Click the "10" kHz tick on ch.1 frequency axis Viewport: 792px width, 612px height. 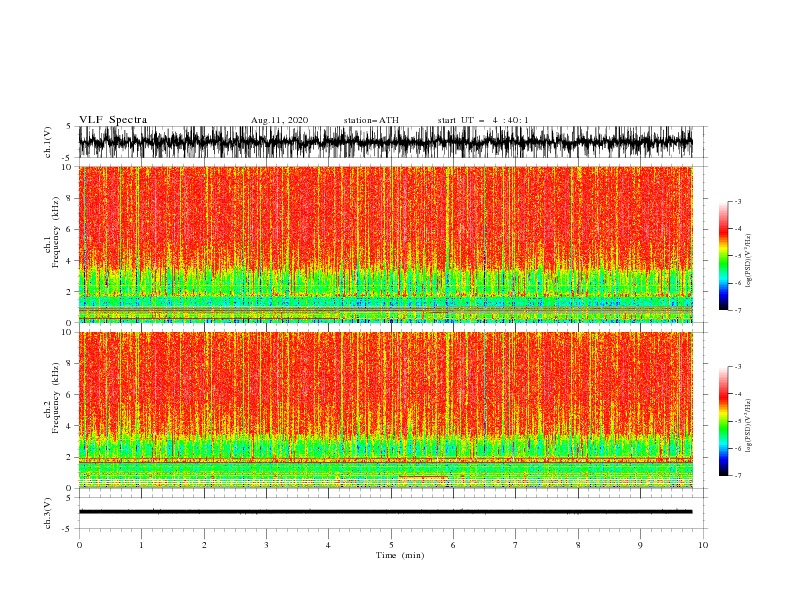click(67, 167)
